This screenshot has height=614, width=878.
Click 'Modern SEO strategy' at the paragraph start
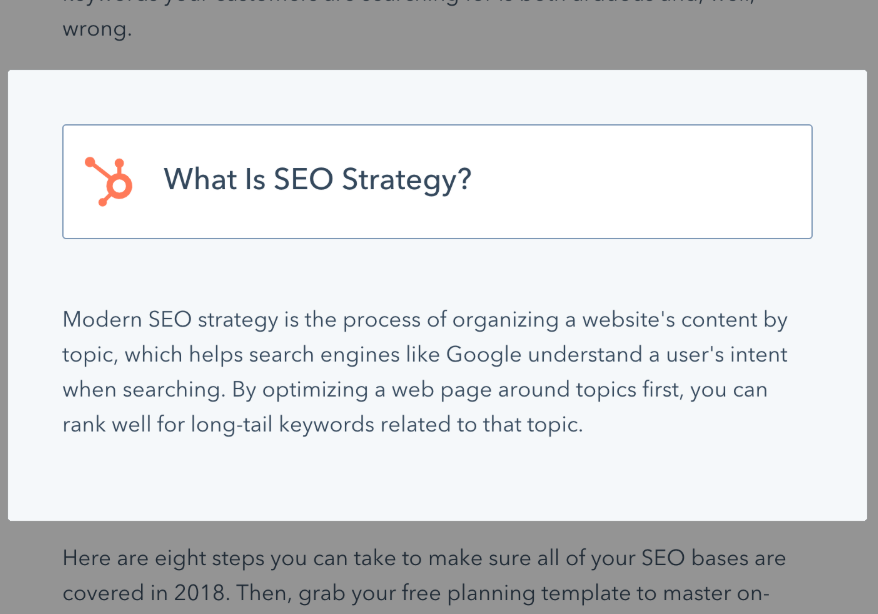click(x=151, y=320)
